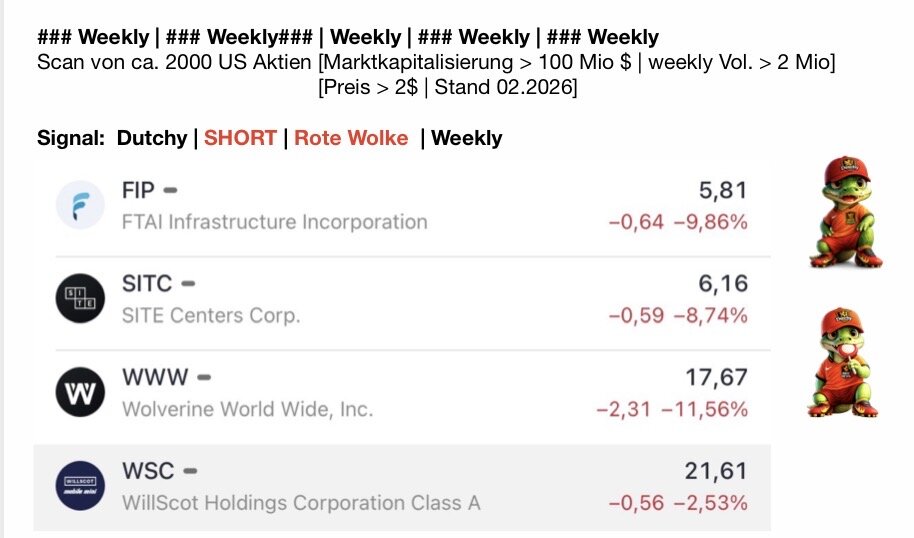Click the SITC black circular logo
This screenshot has width=914, height=538.
click(80, 298)
